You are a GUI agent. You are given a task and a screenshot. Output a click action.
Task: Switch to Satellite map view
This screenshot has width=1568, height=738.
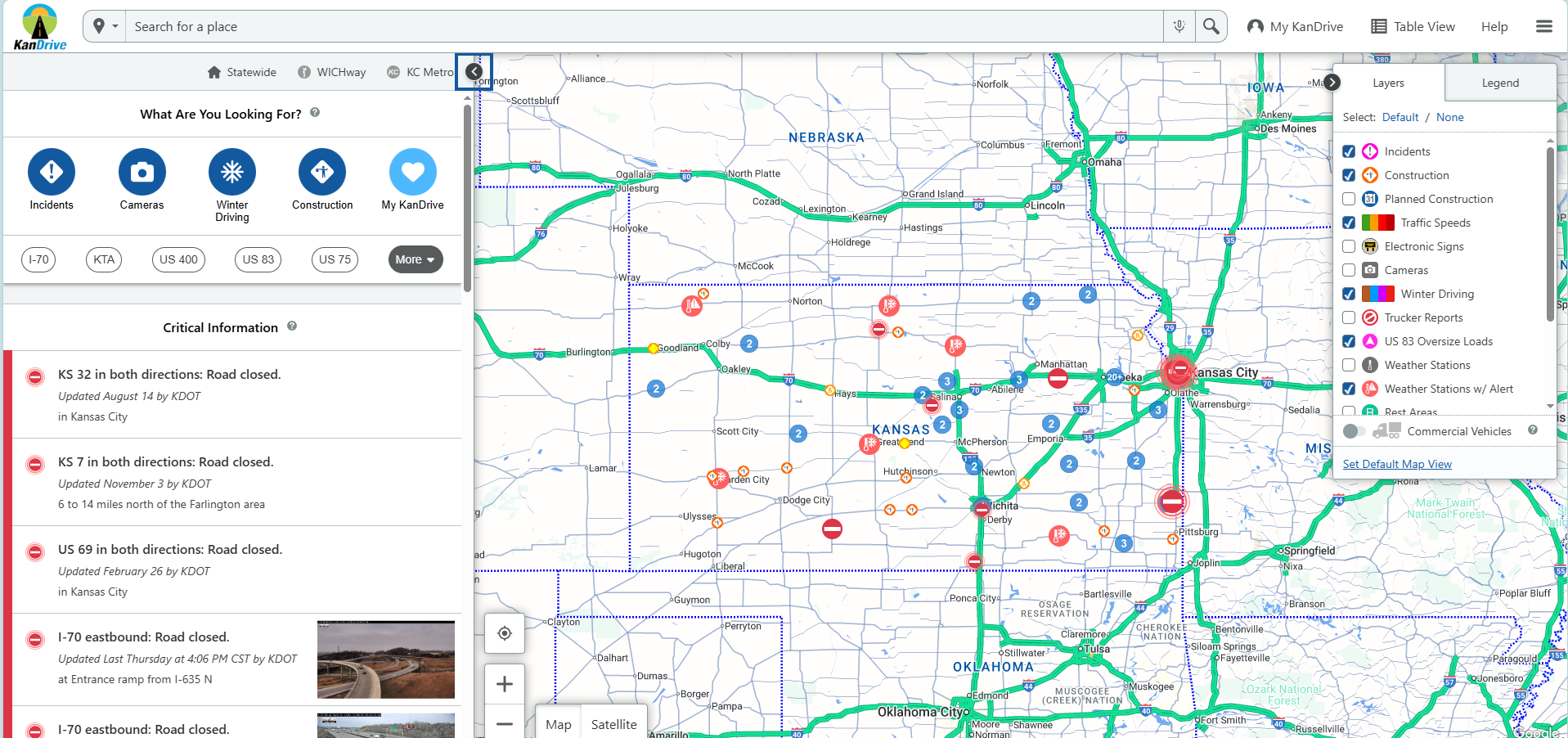coord(613,724)
